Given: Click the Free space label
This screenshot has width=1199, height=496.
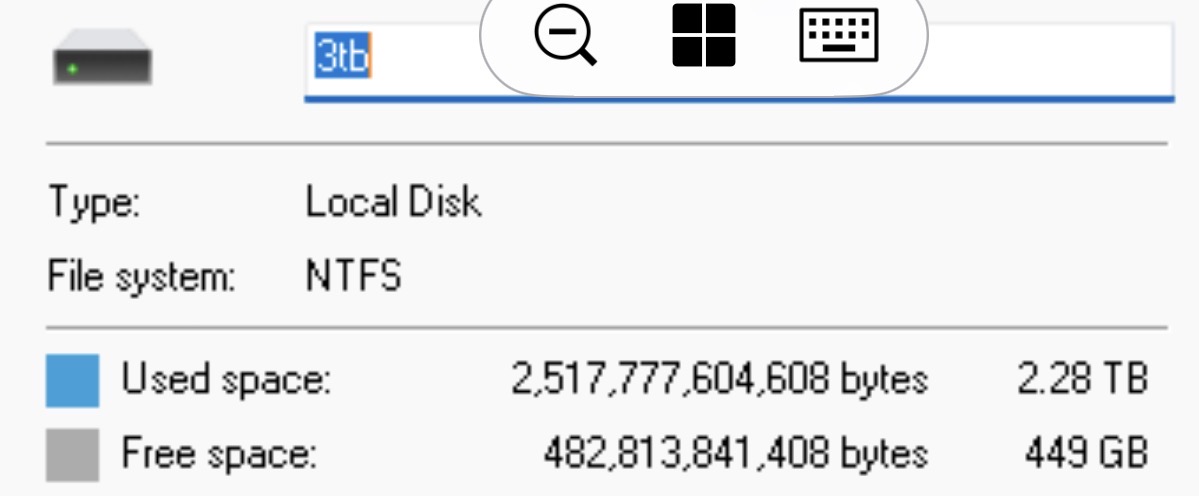Looking at the screenshot, I should click(218, 455).
